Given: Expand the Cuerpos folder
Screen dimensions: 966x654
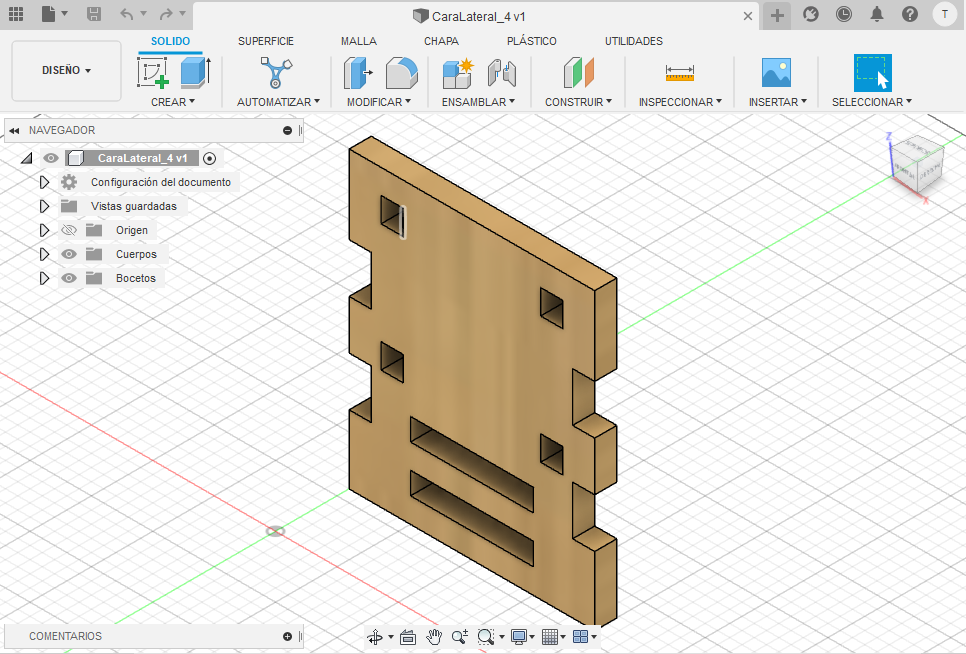Looking at the screenshot, I should pyautogui.click(x=44, y=254).
